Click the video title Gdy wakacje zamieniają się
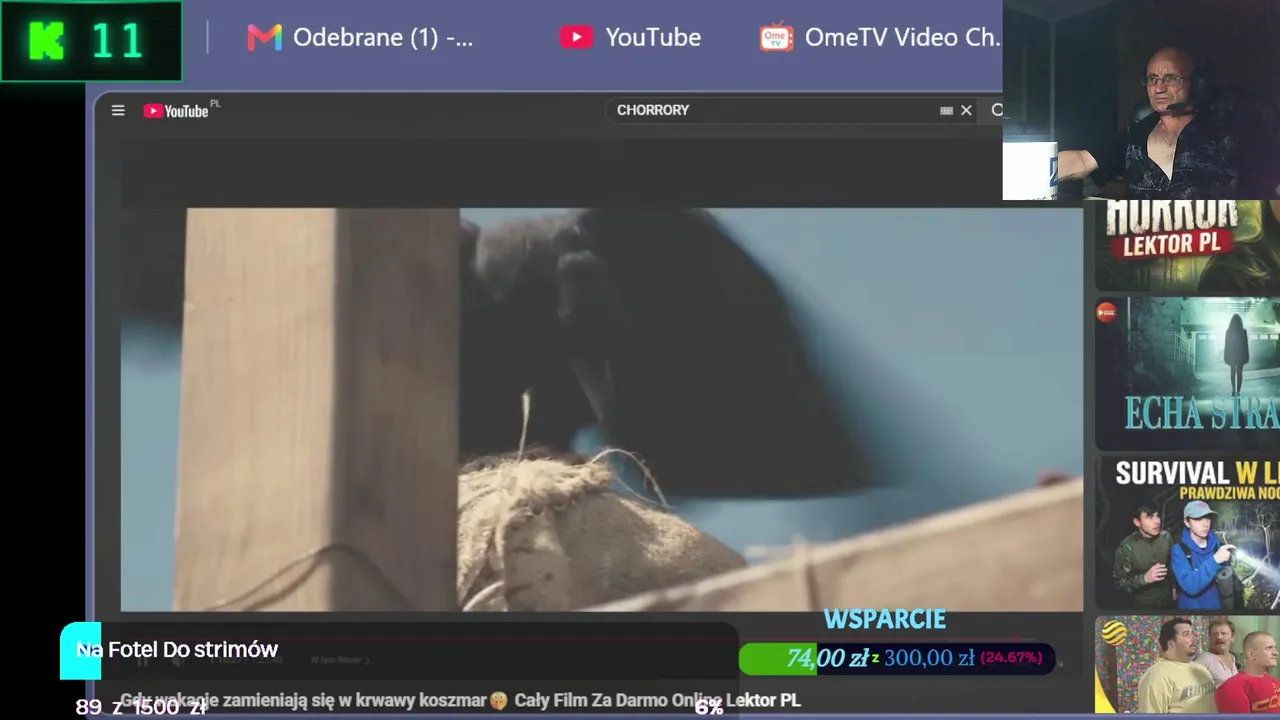Viewport: 1280px width, 720px height. click(460, 700)
